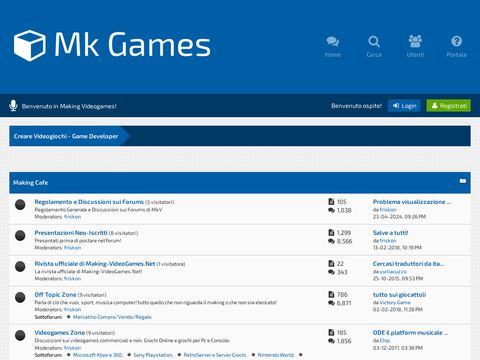Click the Mk Games cube logo
Screen dimensions: 480x360
tap(29, 45)
